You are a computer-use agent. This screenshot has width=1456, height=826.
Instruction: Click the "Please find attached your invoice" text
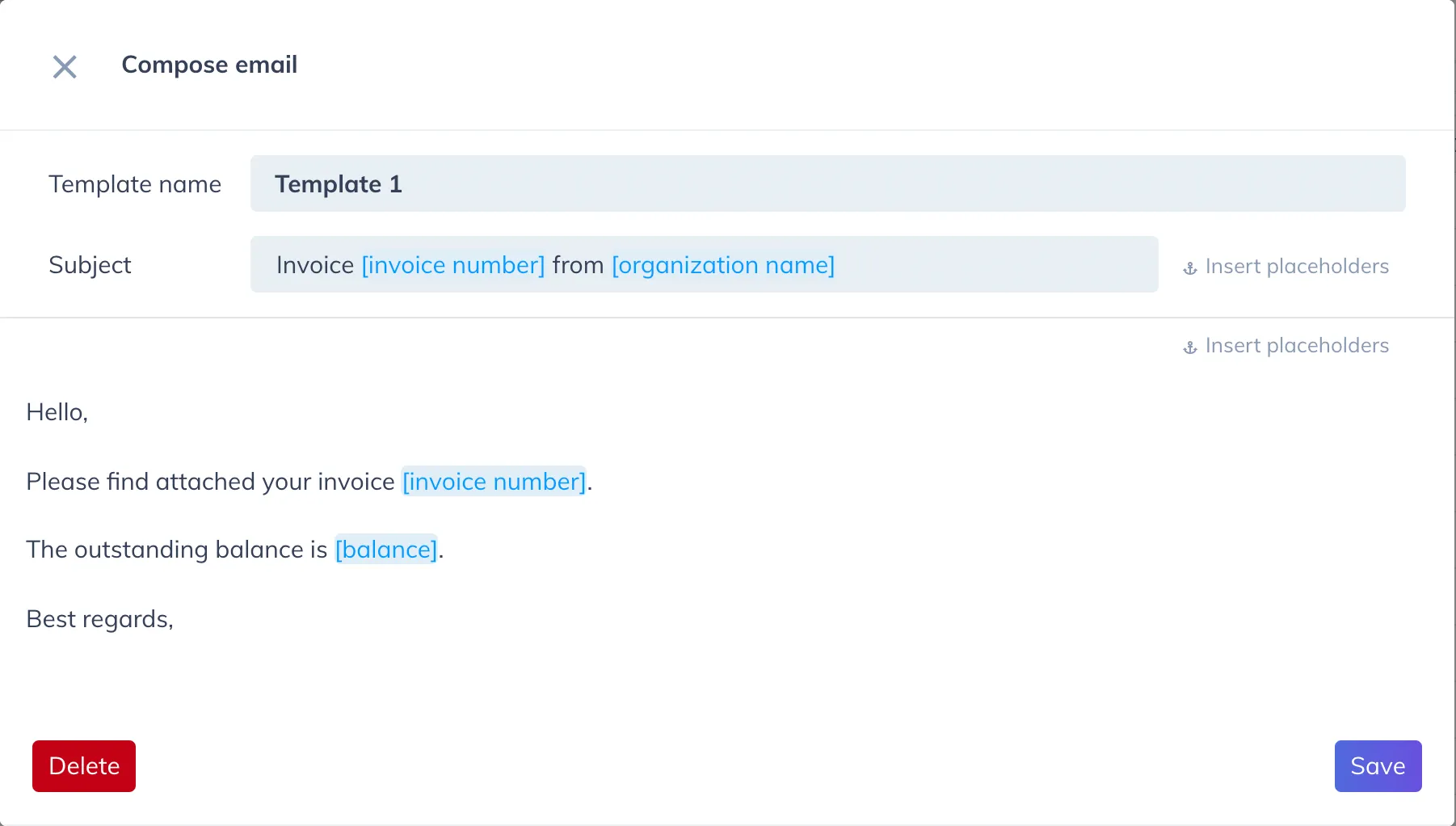point(210,482)
